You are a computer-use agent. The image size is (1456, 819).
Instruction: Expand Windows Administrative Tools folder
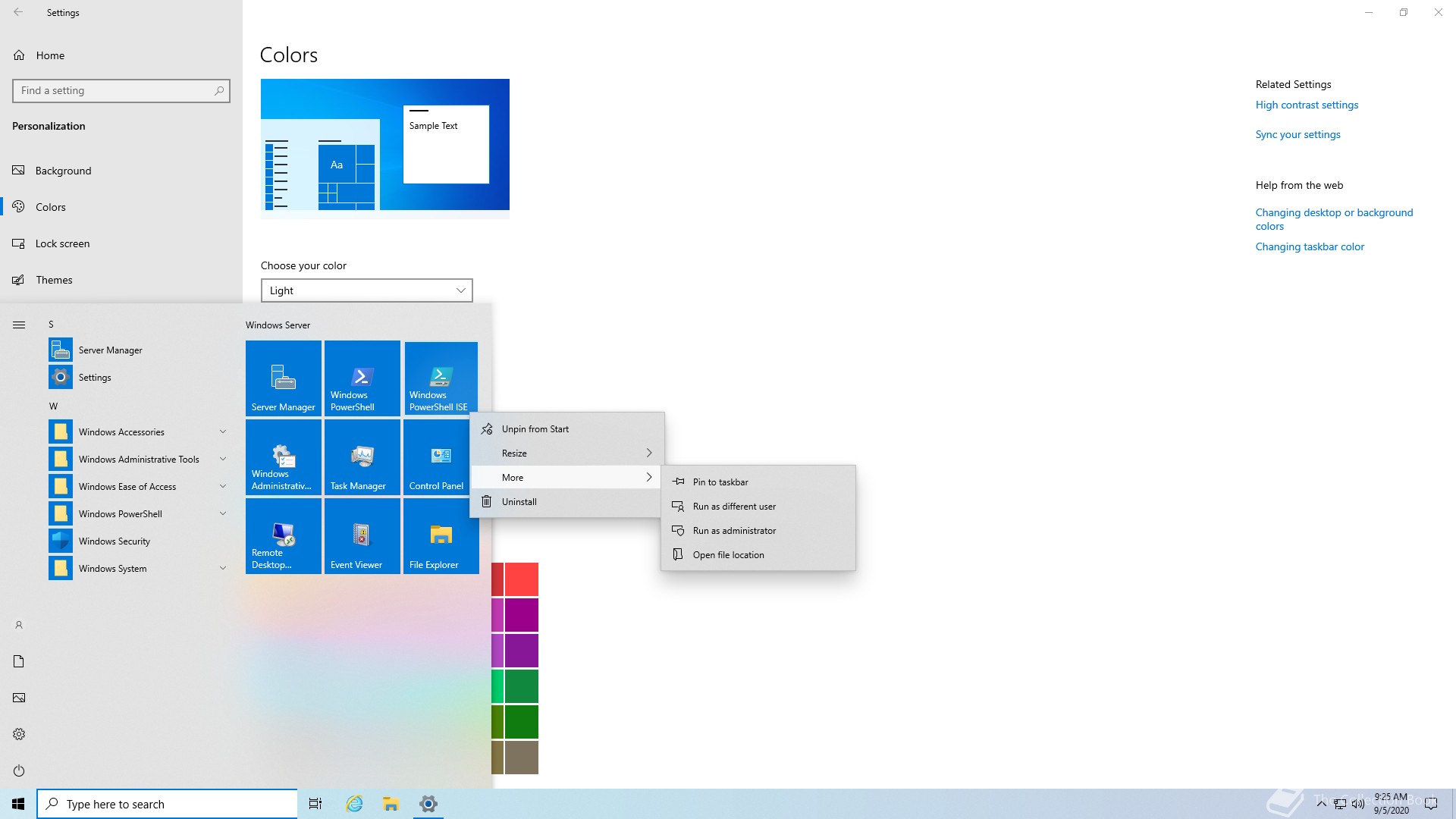point(140,459)
